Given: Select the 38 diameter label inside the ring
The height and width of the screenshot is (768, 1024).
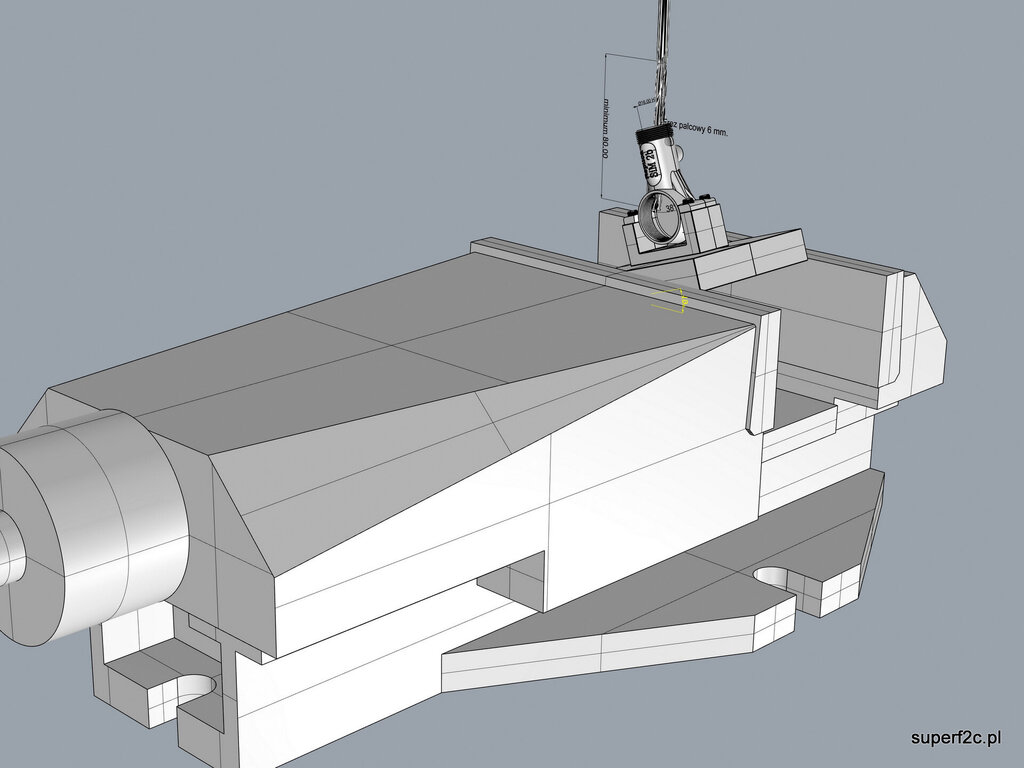Looking at the screenshot, I should (x=669, y=209).
